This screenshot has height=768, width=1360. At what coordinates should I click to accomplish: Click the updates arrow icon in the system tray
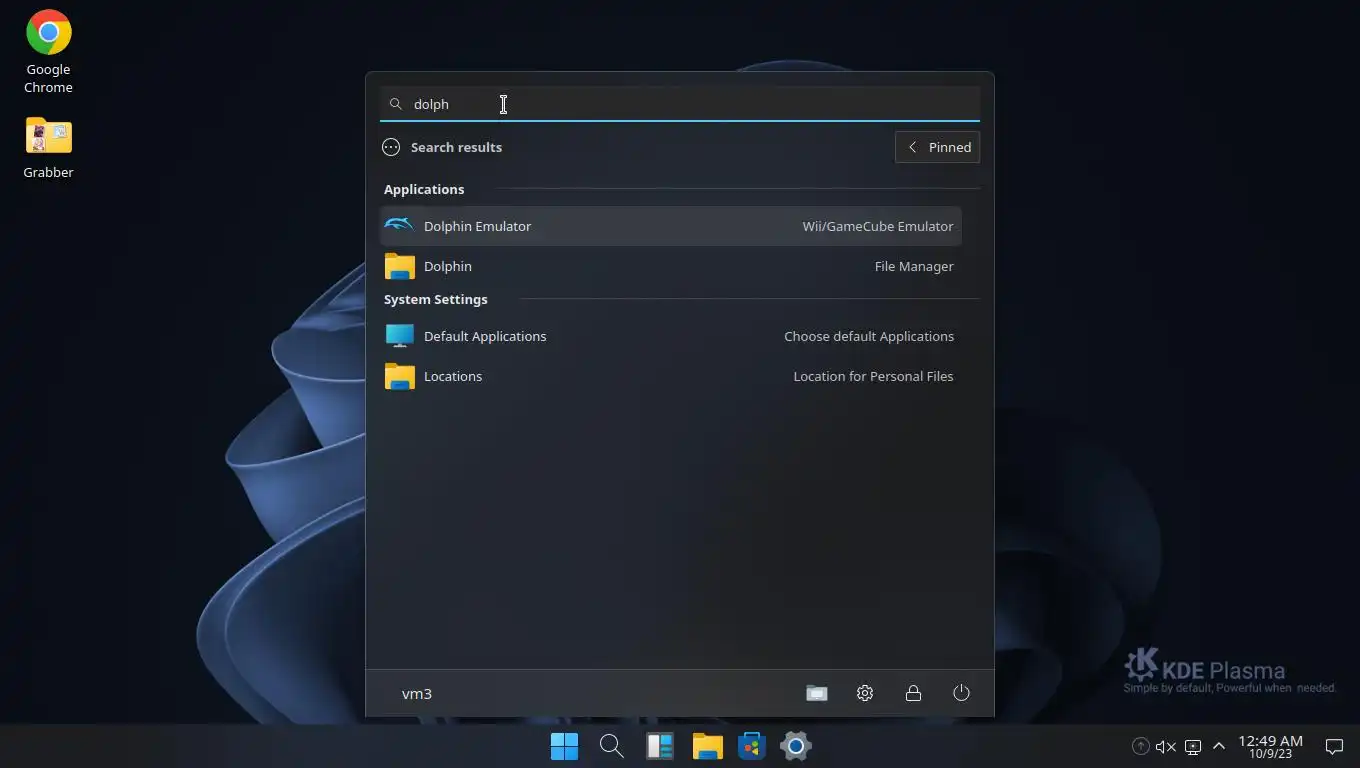[1140, 746]
